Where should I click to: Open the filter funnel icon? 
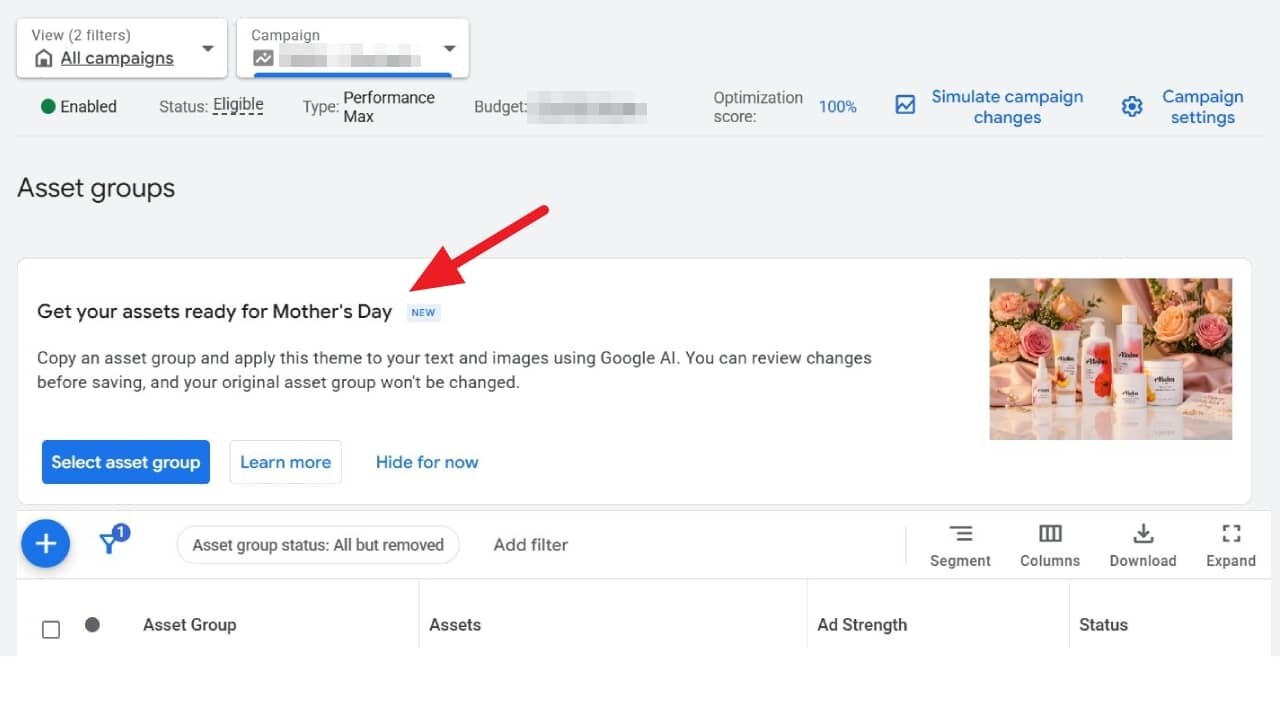[112, 542]
